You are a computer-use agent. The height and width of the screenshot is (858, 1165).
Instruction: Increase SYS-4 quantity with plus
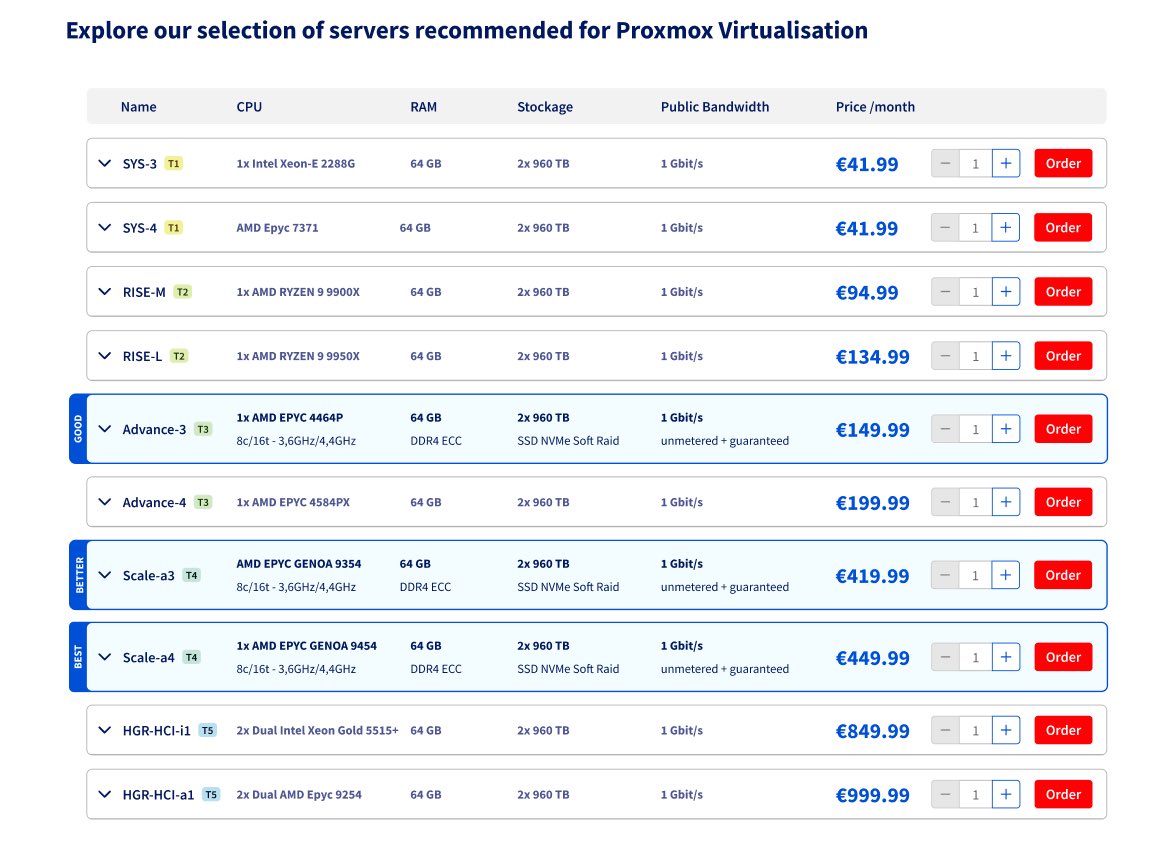pyautogui.click(x=1005, y=227)
